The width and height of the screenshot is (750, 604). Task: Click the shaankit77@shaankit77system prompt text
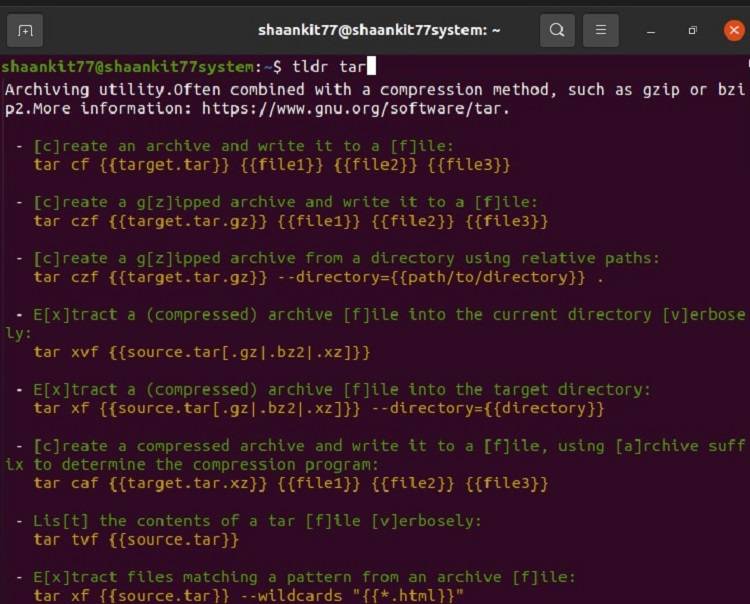point(127,66)
